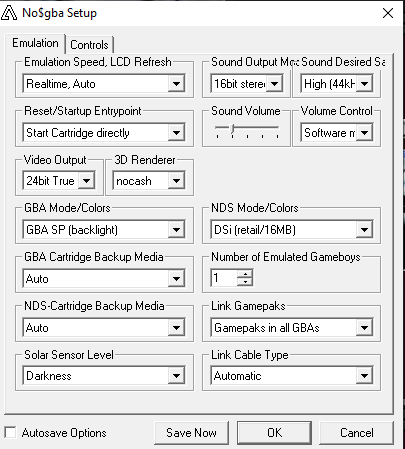Screen dimensions: 405x449
Task: Open the Solar Sensor Level dropdown
Action: 104,376
